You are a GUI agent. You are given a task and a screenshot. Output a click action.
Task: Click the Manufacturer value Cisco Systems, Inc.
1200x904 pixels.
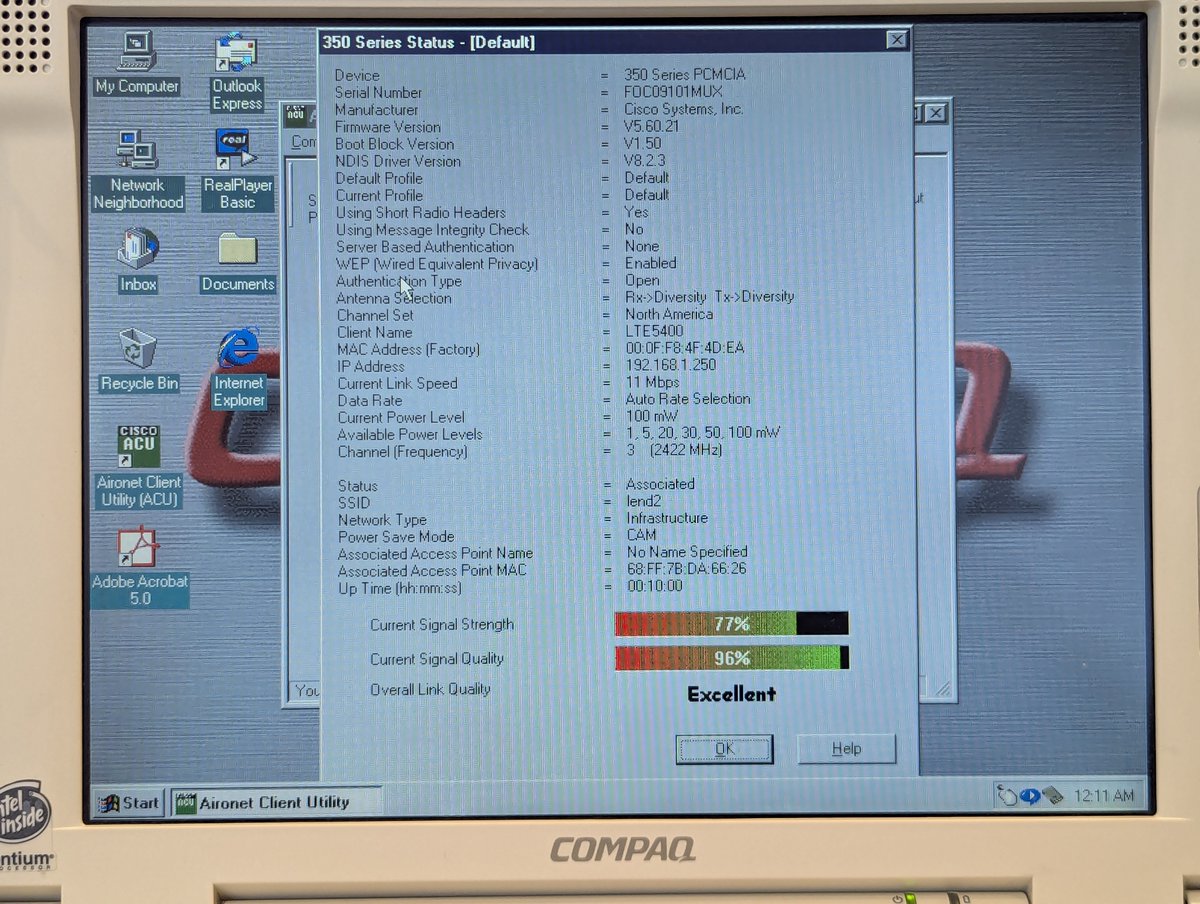(x=684, y=109)
